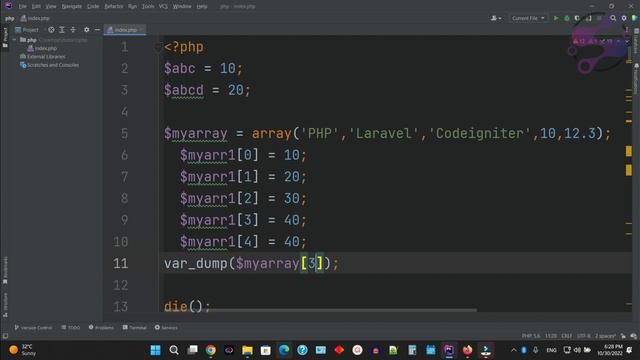Select External Libraries in project tree
The height and width of the screenshot is (360, 640).
42,57
